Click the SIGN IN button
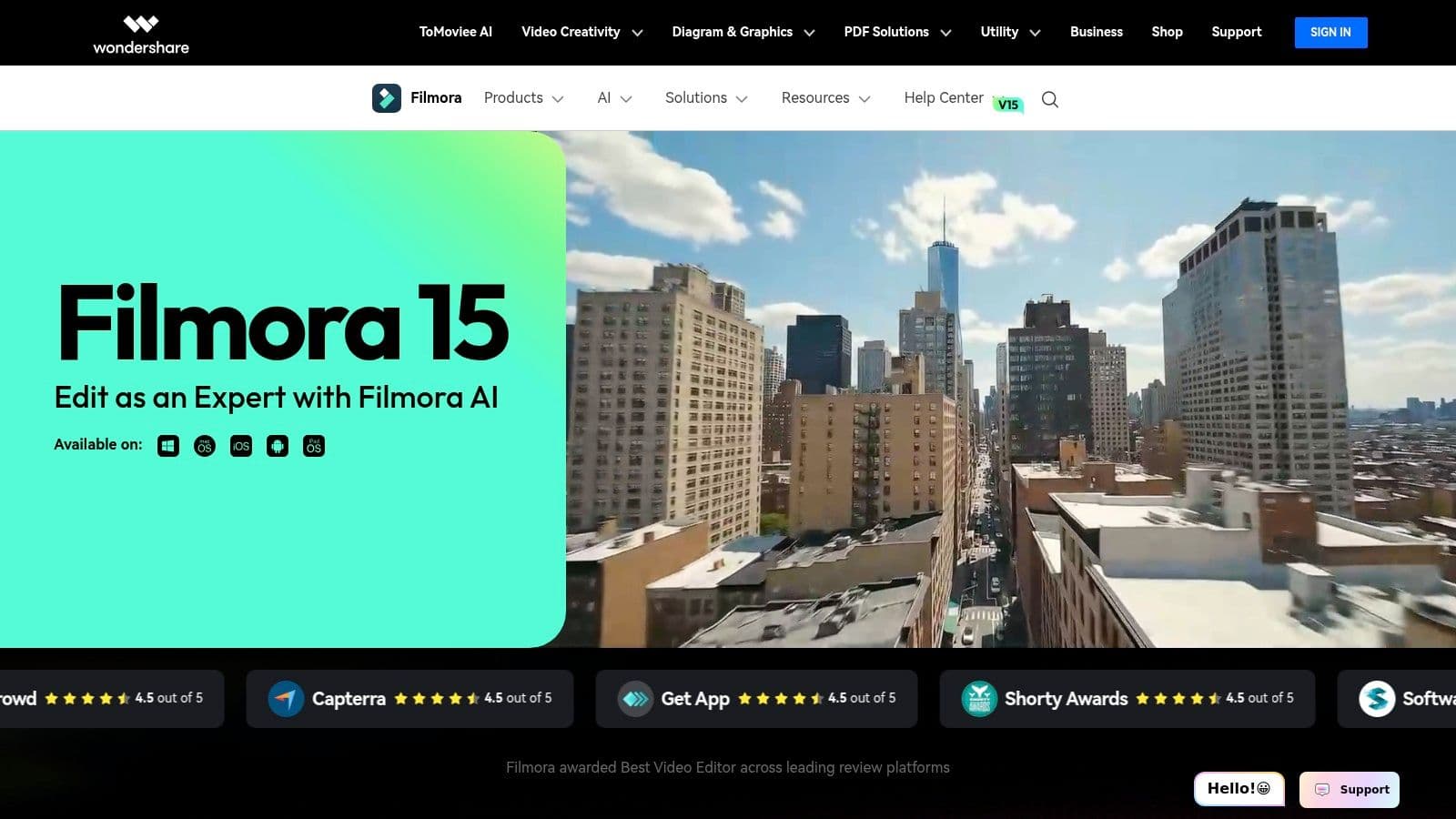Viewport: 1456px width, 819px height. coord(1330,32)
